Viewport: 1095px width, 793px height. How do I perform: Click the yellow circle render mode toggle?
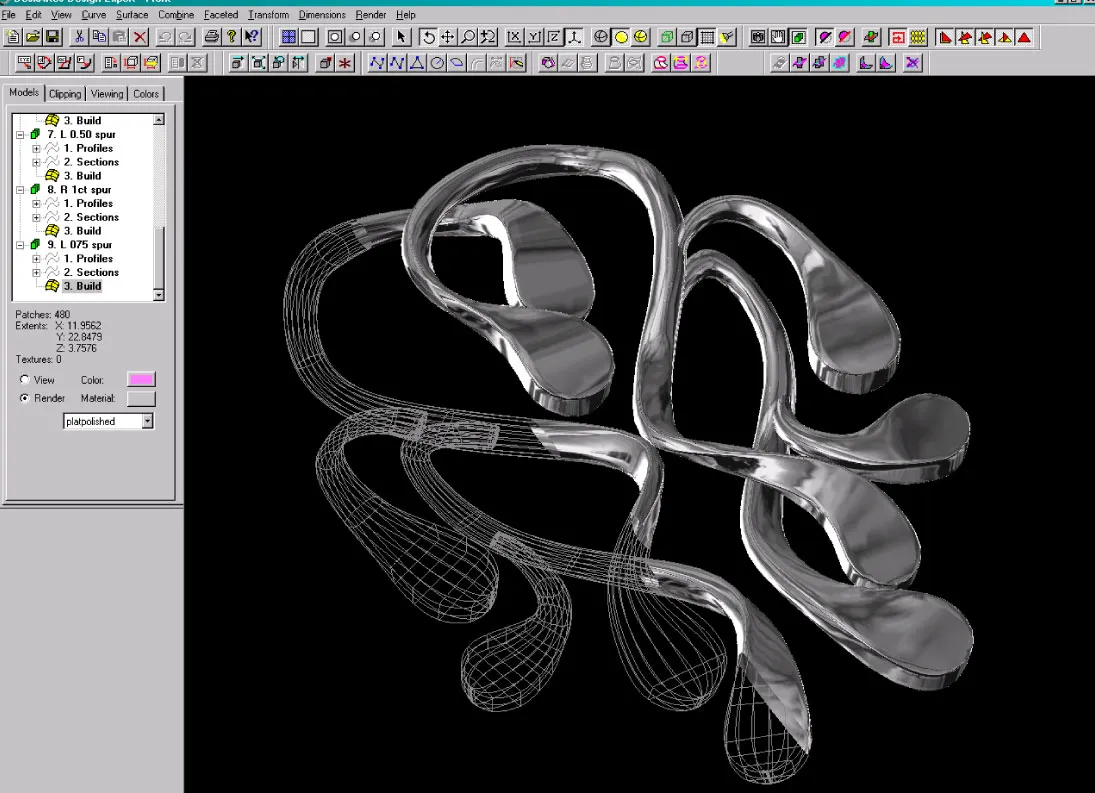(x=619, y=37)
